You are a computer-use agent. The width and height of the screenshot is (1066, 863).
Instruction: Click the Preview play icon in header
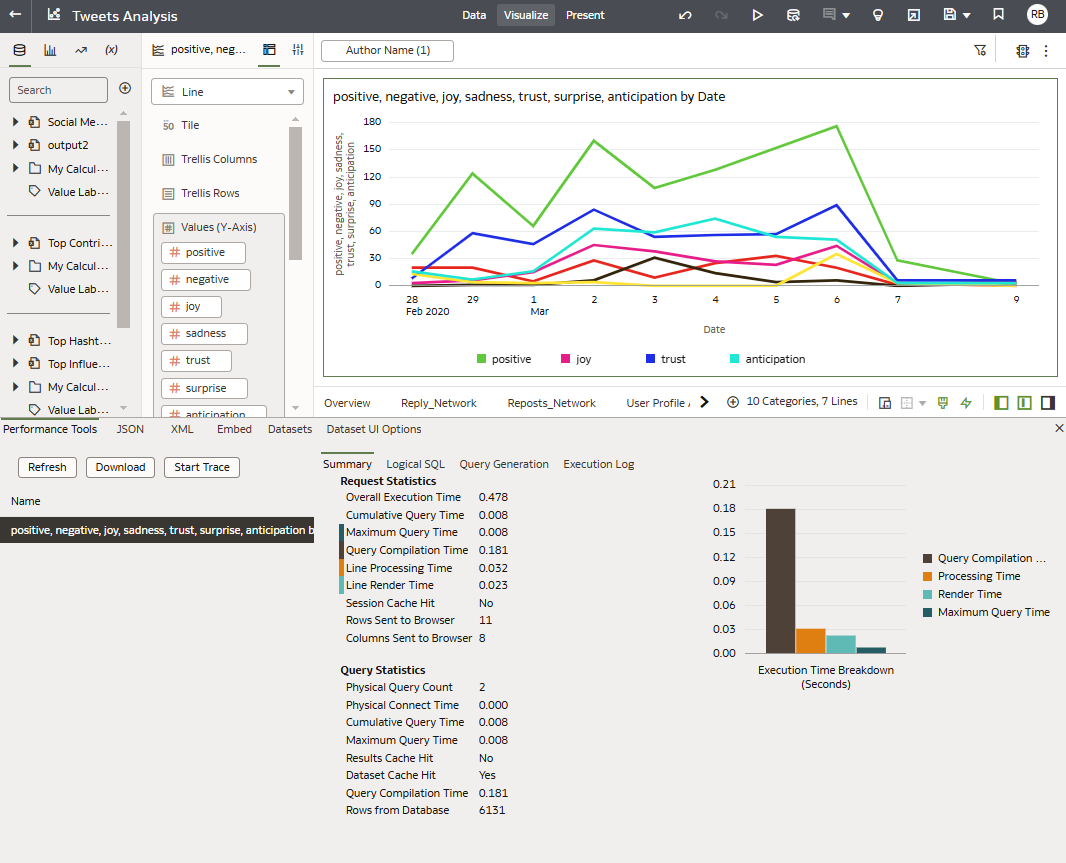coord(757,15)
